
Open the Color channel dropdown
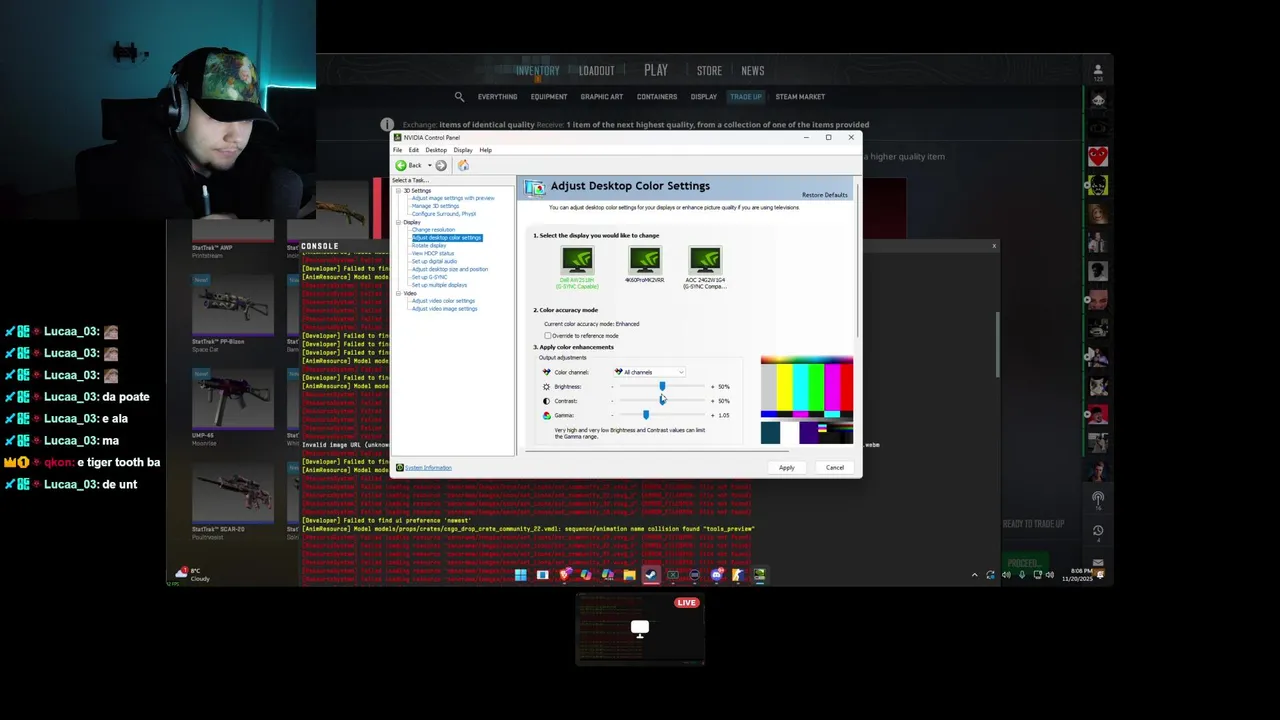(x=649, y=372)
